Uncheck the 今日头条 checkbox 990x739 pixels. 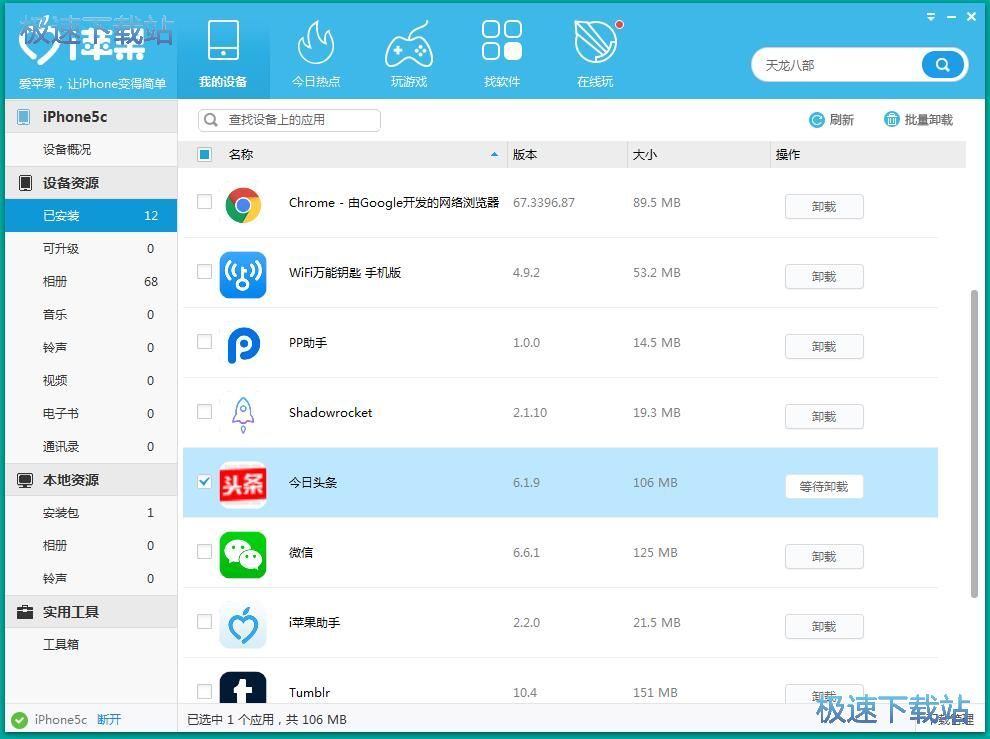[x=205, y=482]
